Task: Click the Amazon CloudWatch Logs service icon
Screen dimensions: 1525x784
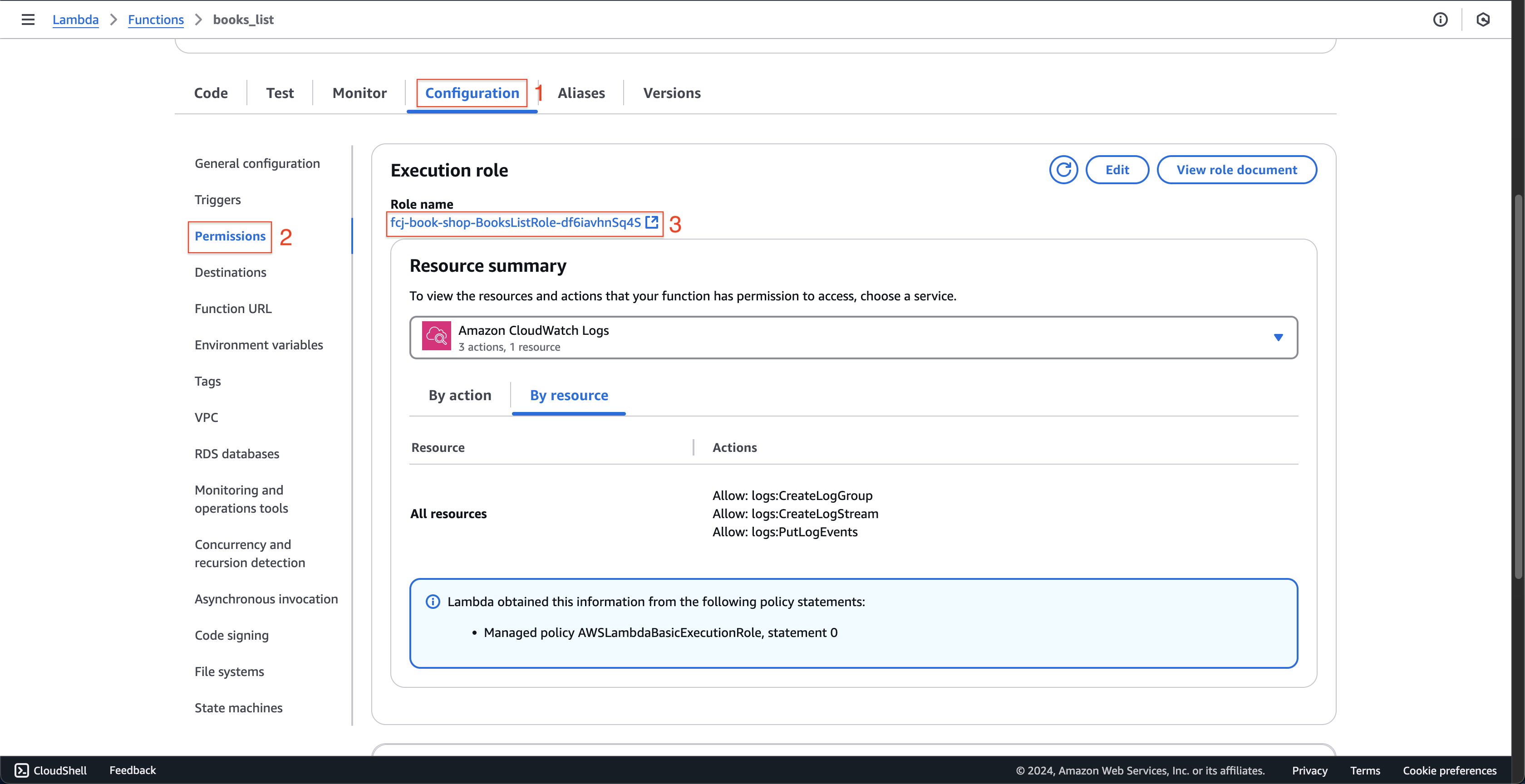Action: [x=436, y=336]
